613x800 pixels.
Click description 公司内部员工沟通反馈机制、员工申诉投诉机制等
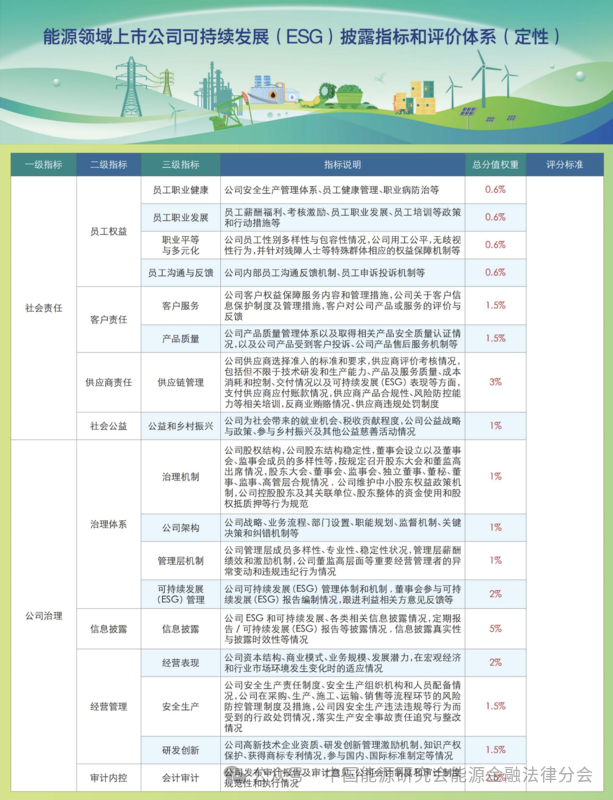[324, 272]
